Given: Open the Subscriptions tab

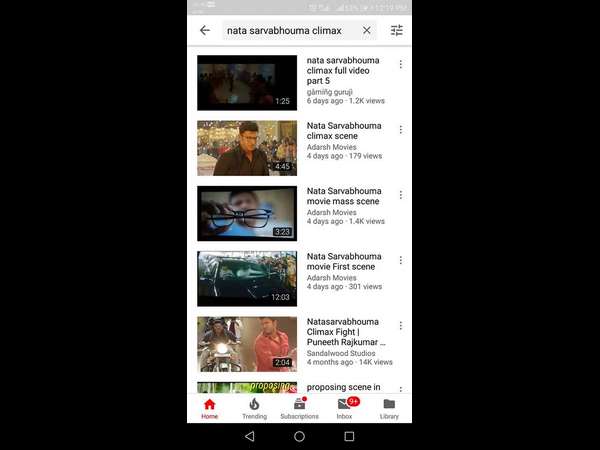Looking at the screenshot, I should pos(299,409).
